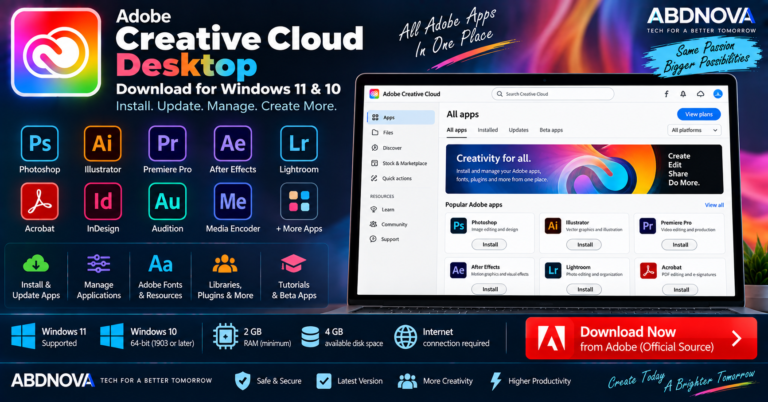Screen dimensions: 768x402
Task: Select Apps in the Creative Cloud sidebar
Action: tap(401, 118)
